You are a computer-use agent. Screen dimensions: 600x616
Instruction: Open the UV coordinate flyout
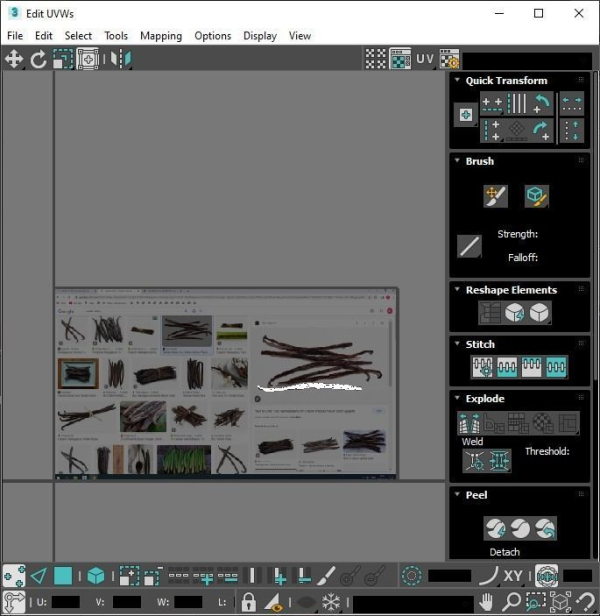[x=425, y=59]
